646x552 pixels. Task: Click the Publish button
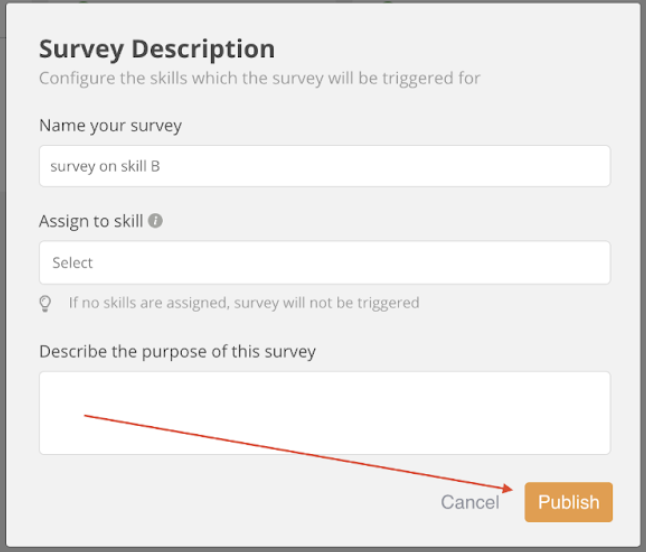(x=569, y=502)
